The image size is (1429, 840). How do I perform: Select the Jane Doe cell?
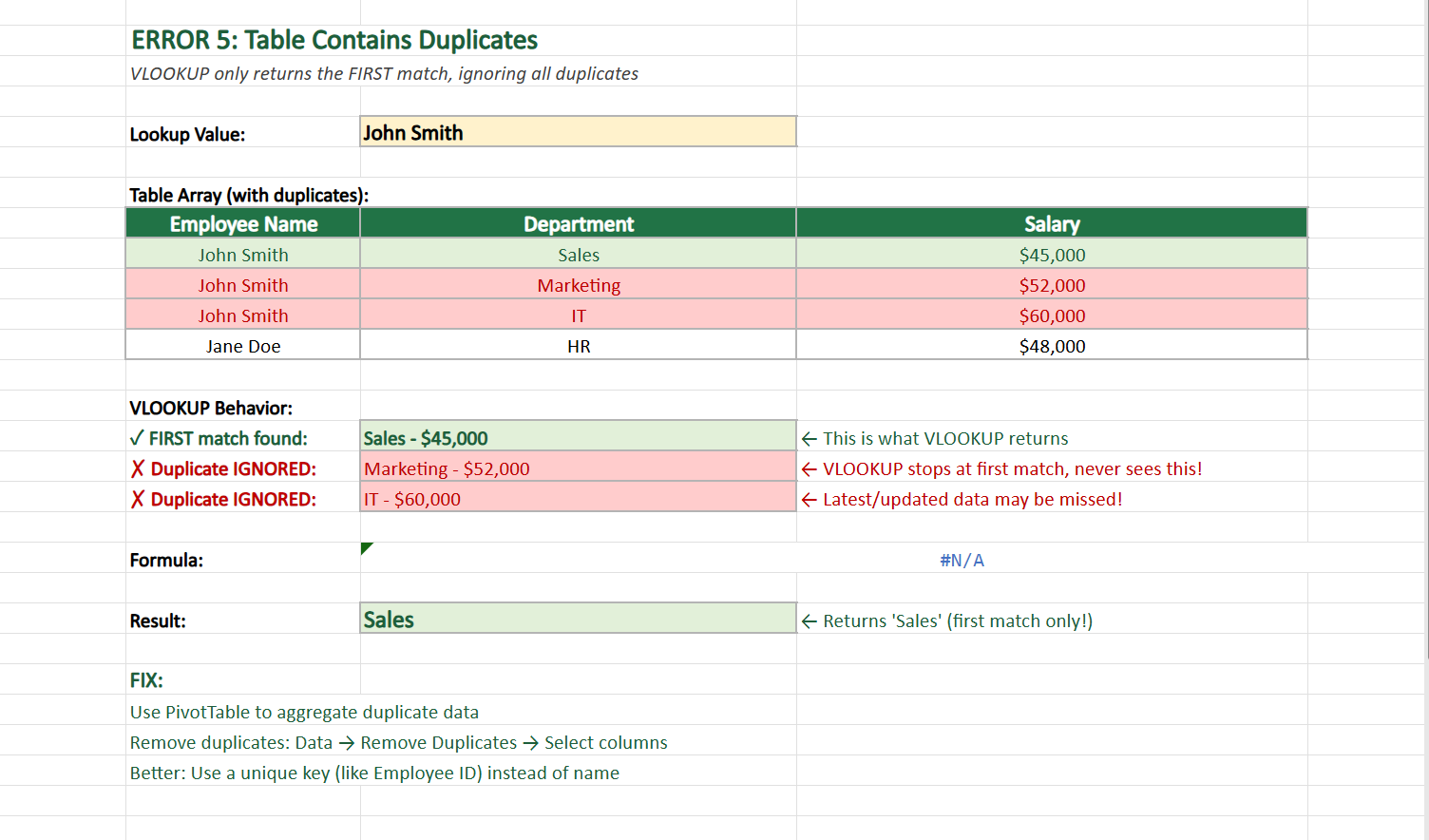click(x=243, y=346)
